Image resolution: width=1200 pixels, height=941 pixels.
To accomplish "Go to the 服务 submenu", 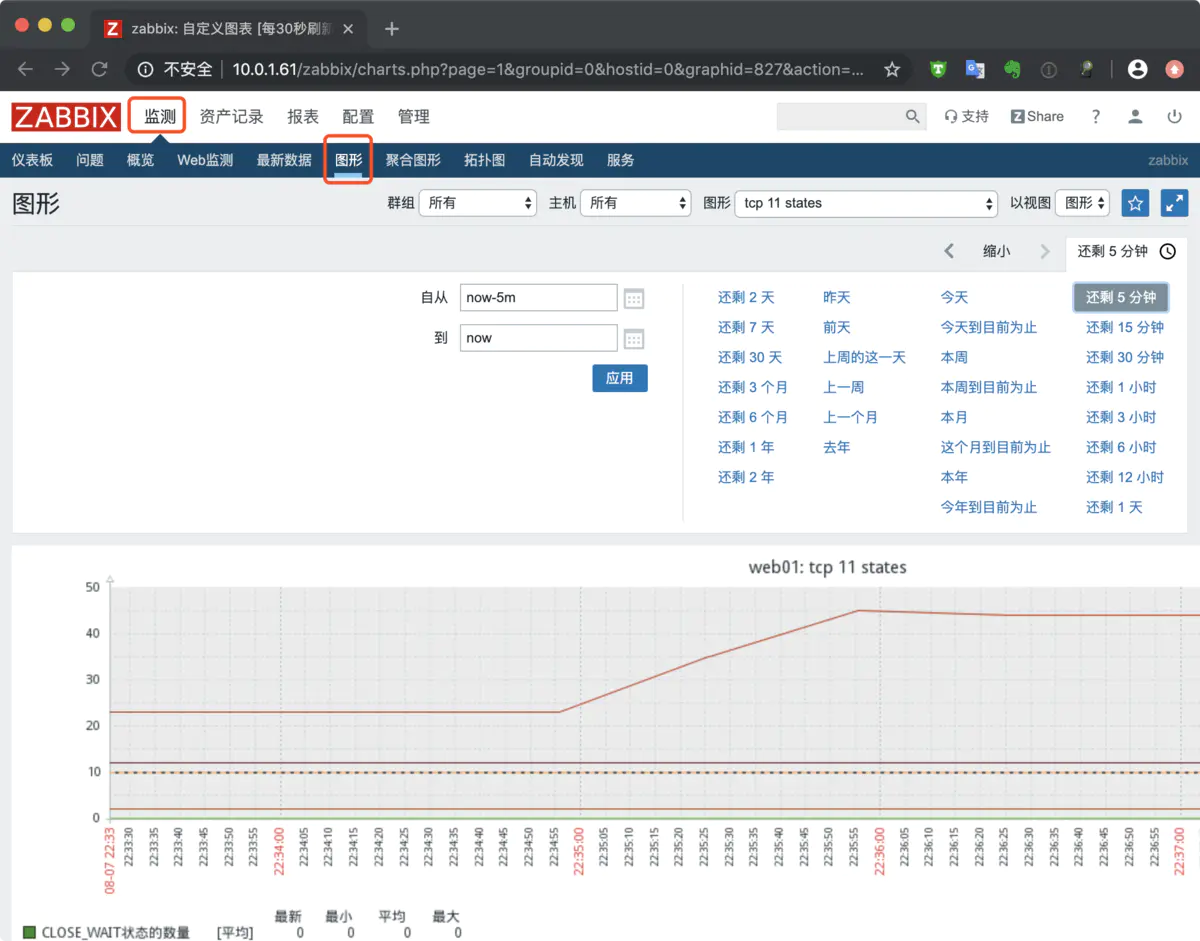I will [x=620, y=160].
